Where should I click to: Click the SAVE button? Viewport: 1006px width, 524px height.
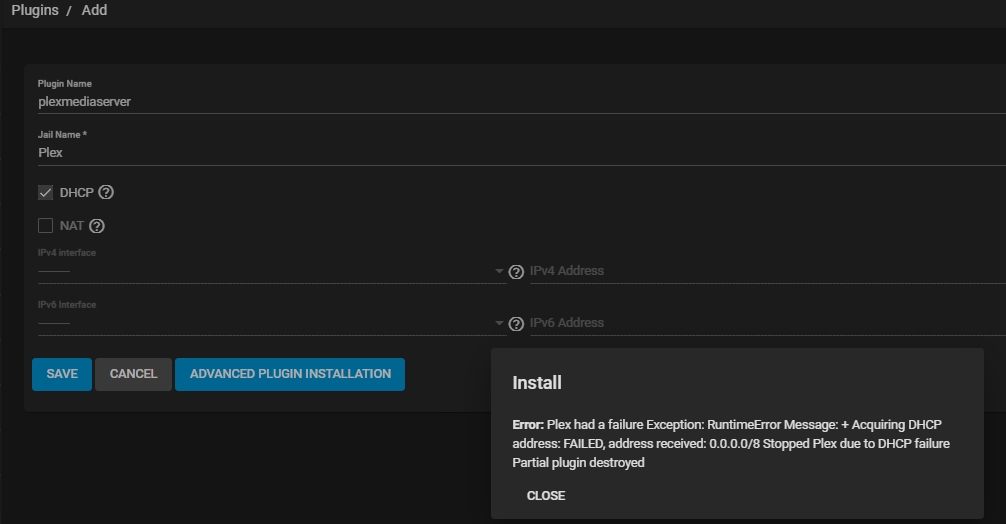(62, 374)
